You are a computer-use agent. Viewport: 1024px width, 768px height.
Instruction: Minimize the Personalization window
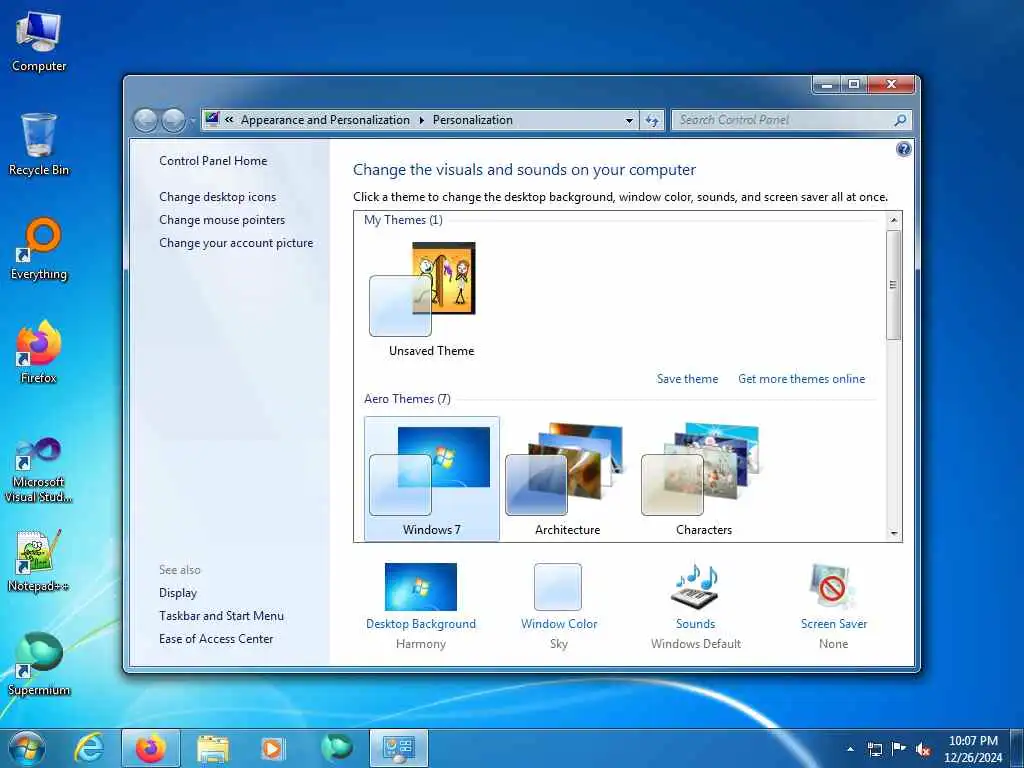[827, 84]
